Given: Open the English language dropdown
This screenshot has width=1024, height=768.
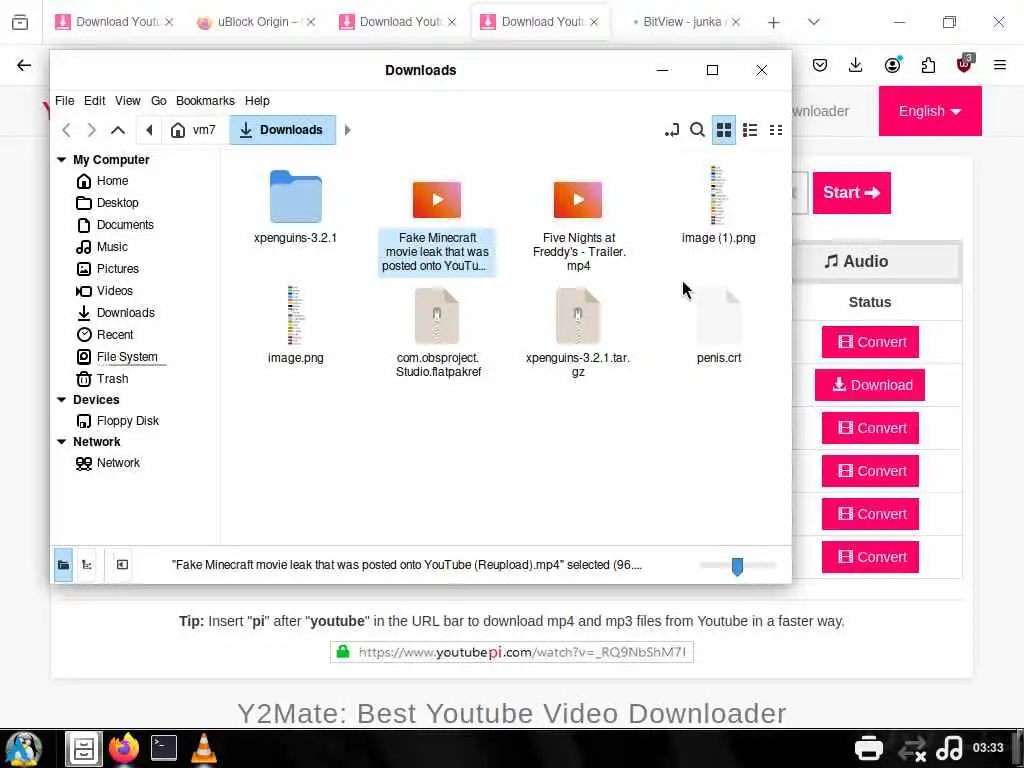Looking at the screenshot, I should (x=929, y=111).
